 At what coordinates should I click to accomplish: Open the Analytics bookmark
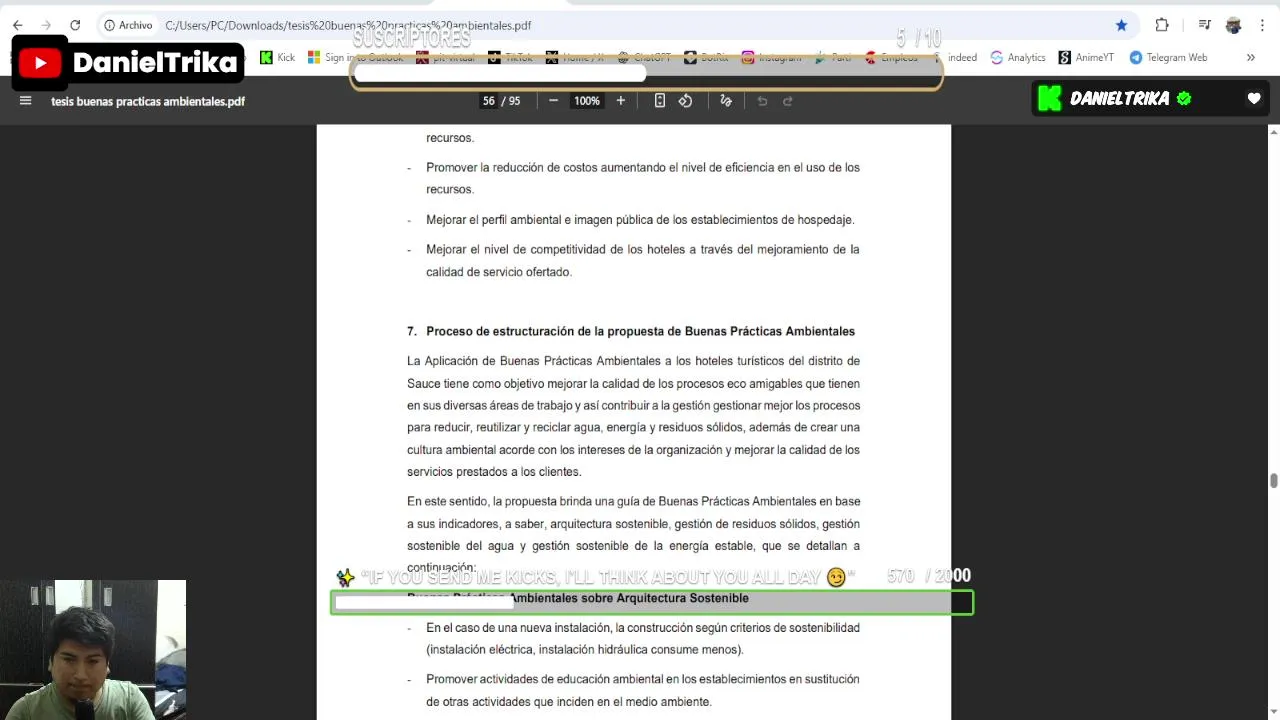click(1018, 58)
